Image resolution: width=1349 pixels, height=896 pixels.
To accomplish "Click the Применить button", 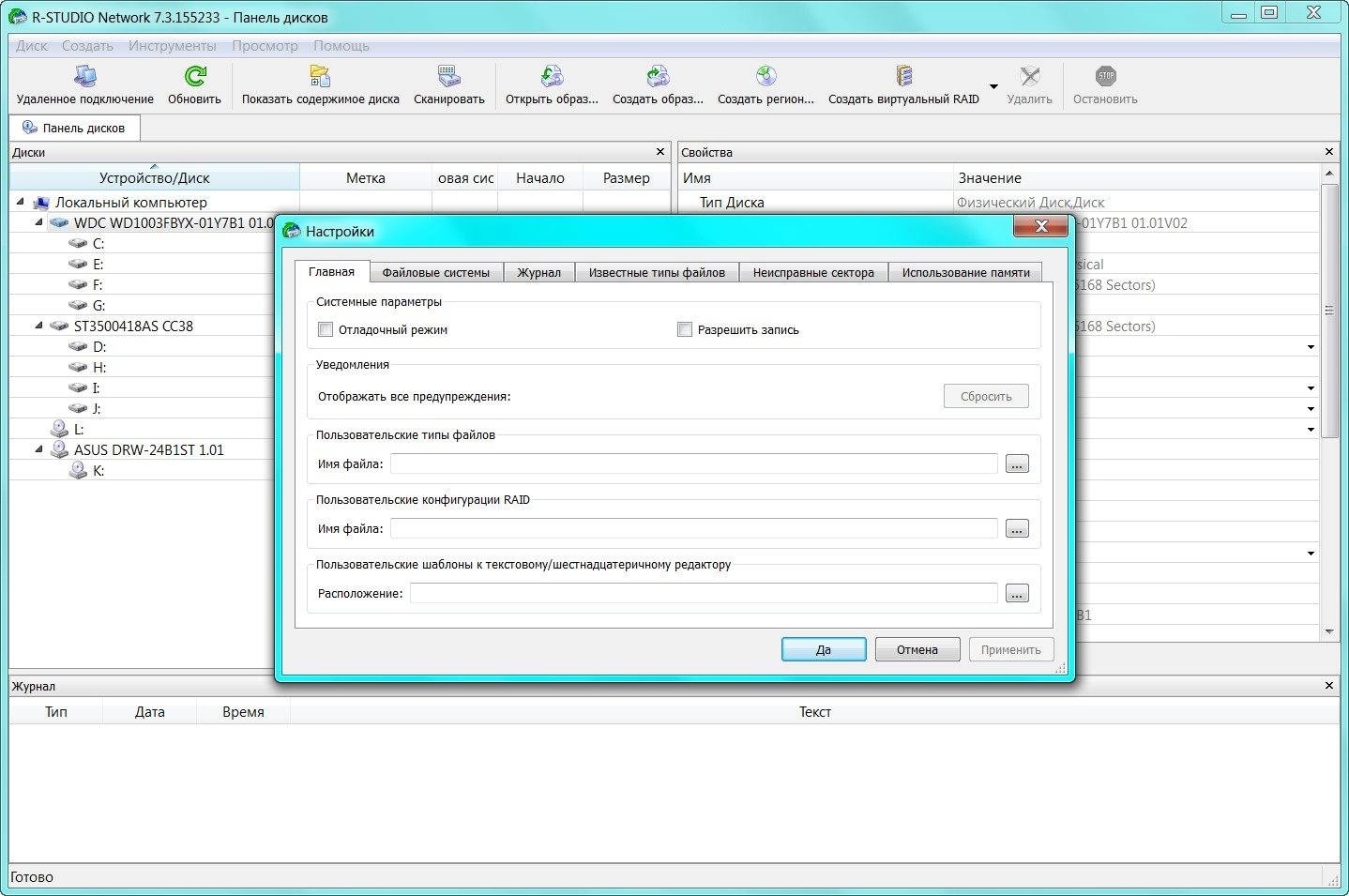I will point(1011,649).
